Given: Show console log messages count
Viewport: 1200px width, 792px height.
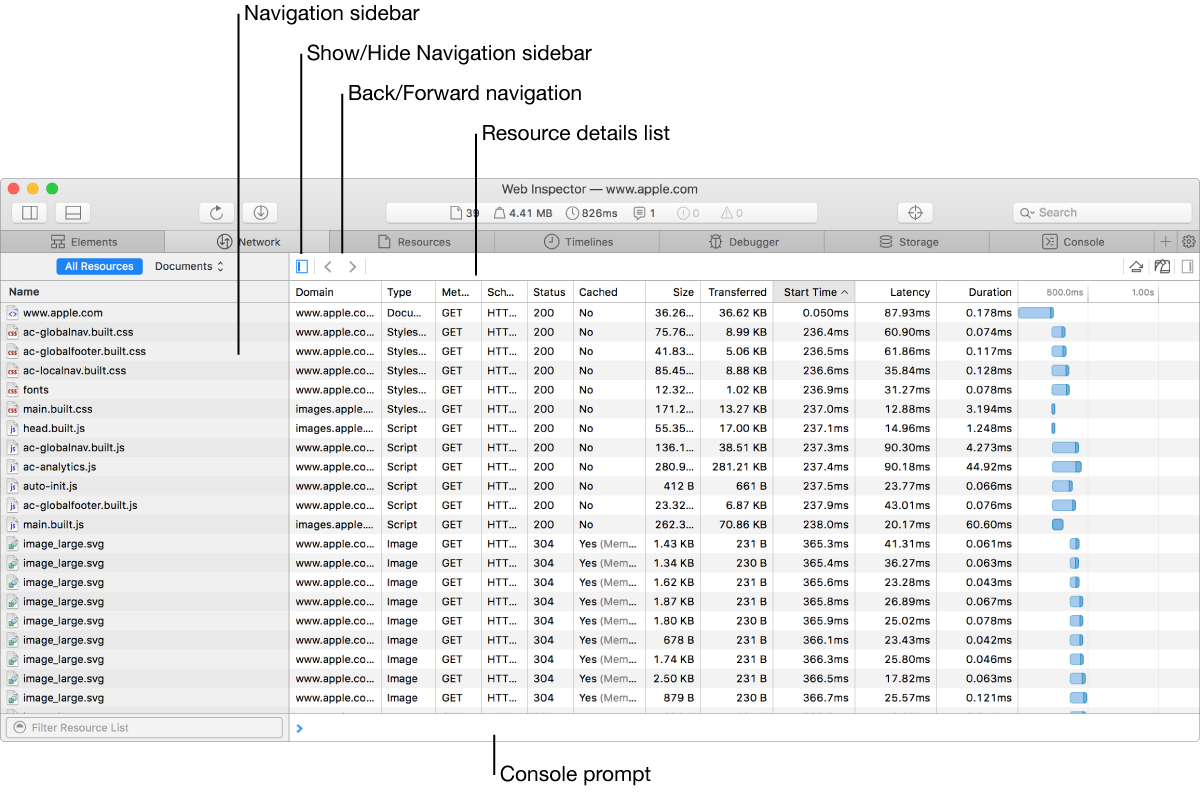Looking at the screenshot, I should coord(644,213).
